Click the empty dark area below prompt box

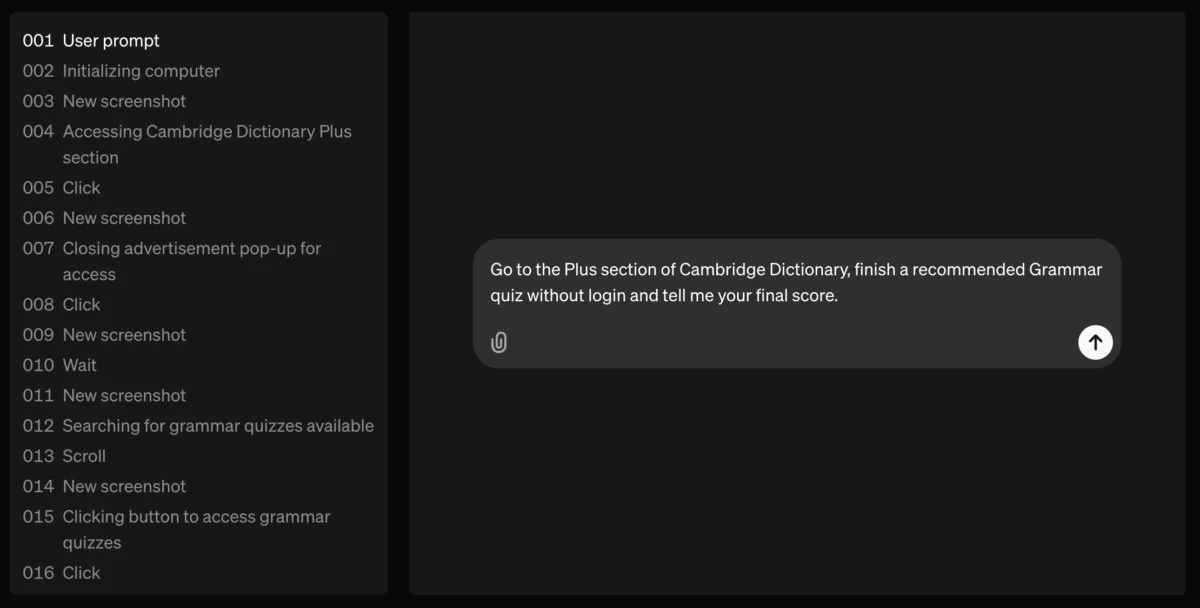(796, 480)
